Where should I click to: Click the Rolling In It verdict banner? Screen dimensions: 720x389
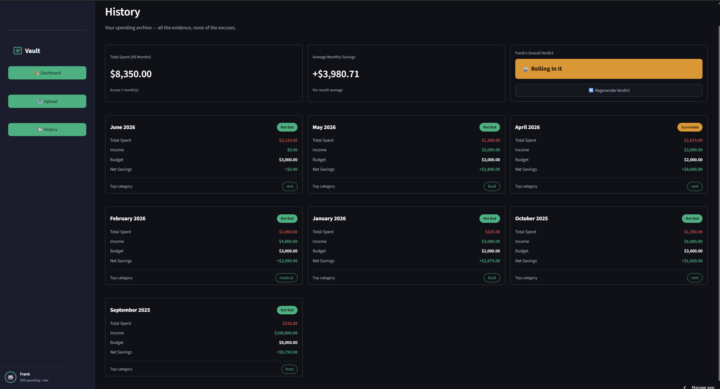608,69
